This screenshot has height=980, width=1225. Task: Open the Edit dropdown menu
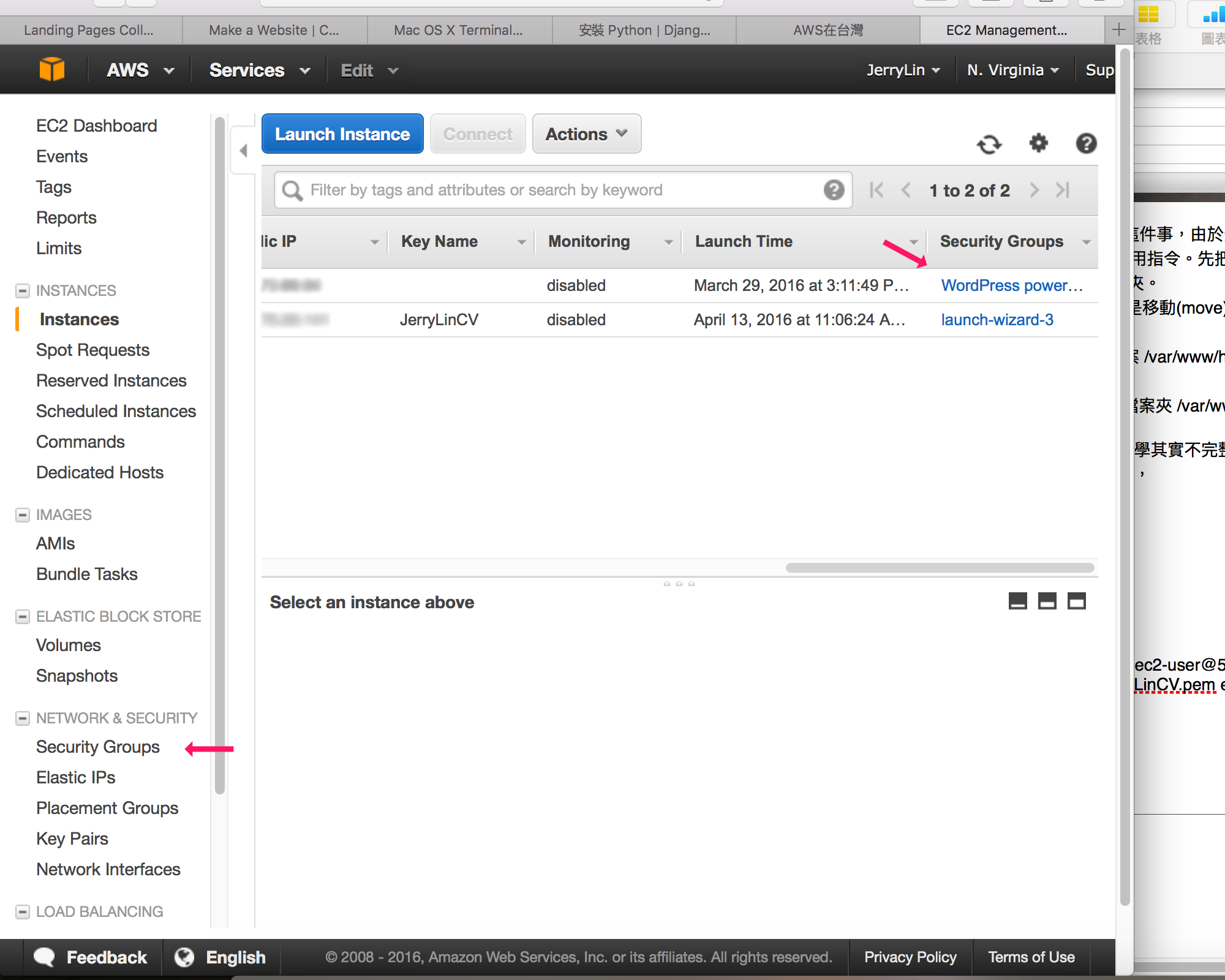point(369,70)
